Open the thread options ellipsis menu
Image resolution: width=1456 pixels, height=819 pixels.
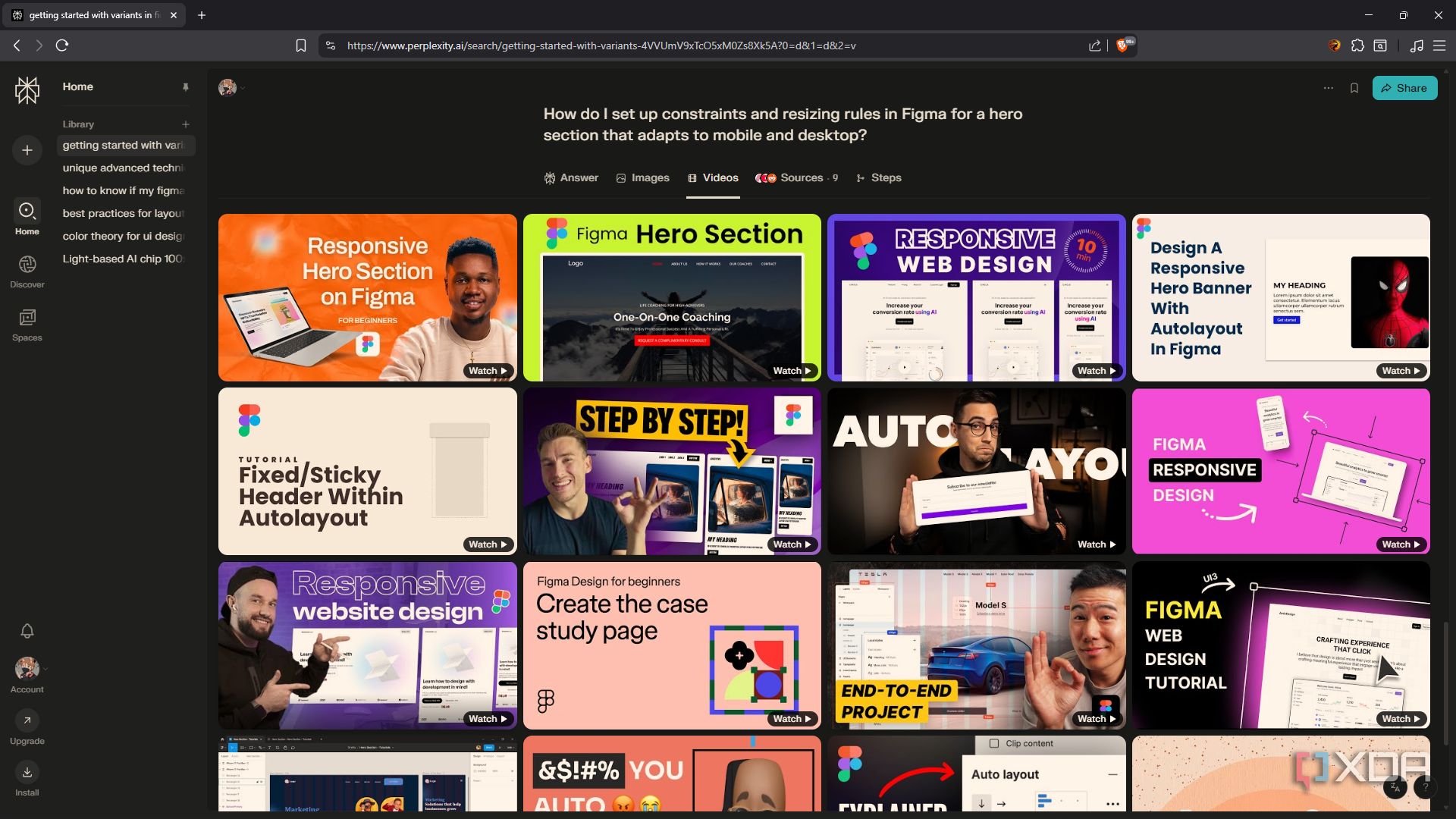pos(1329,88)
